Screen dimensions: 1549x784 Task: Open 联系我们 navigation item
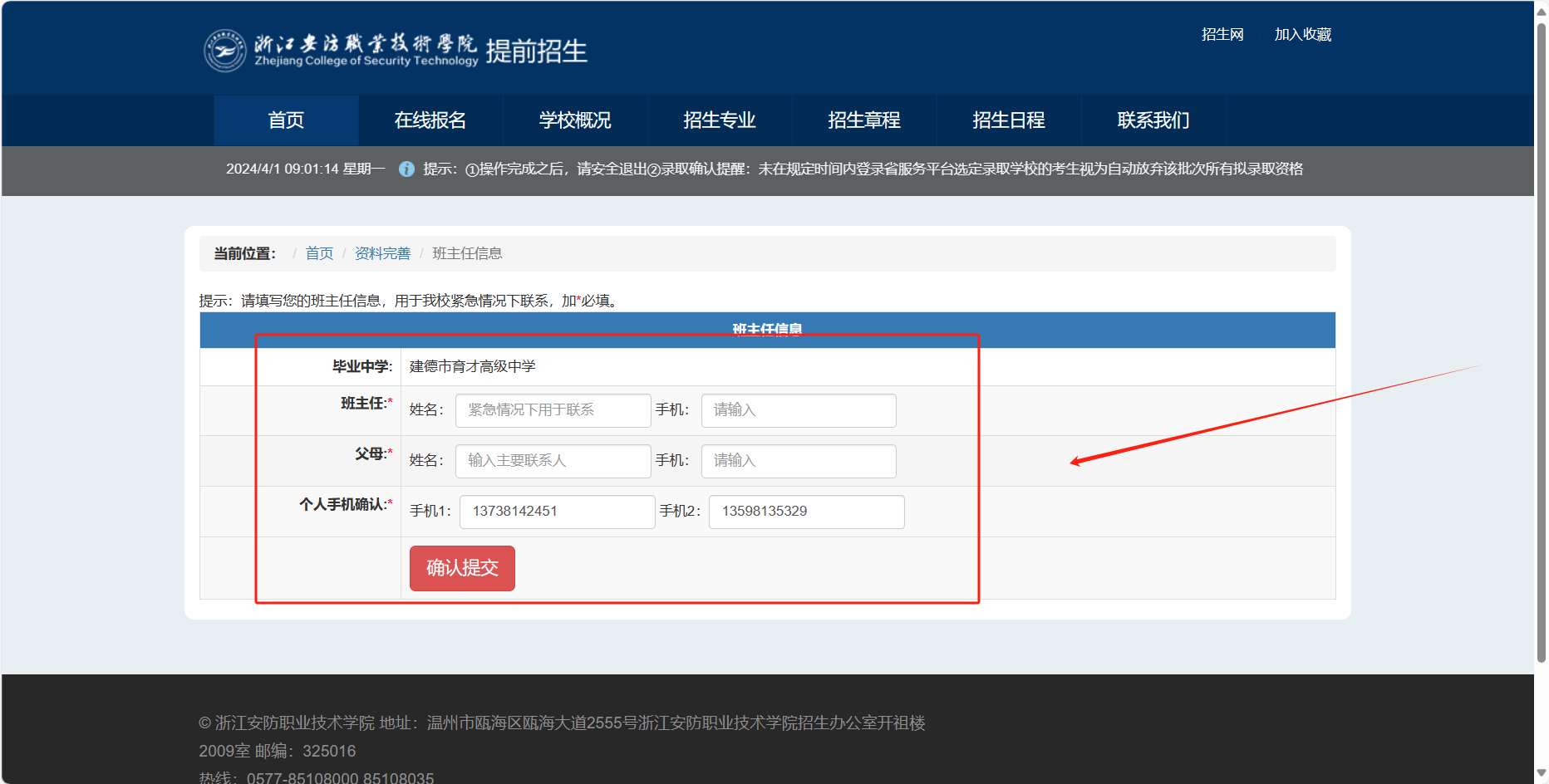coord(1153,120)
